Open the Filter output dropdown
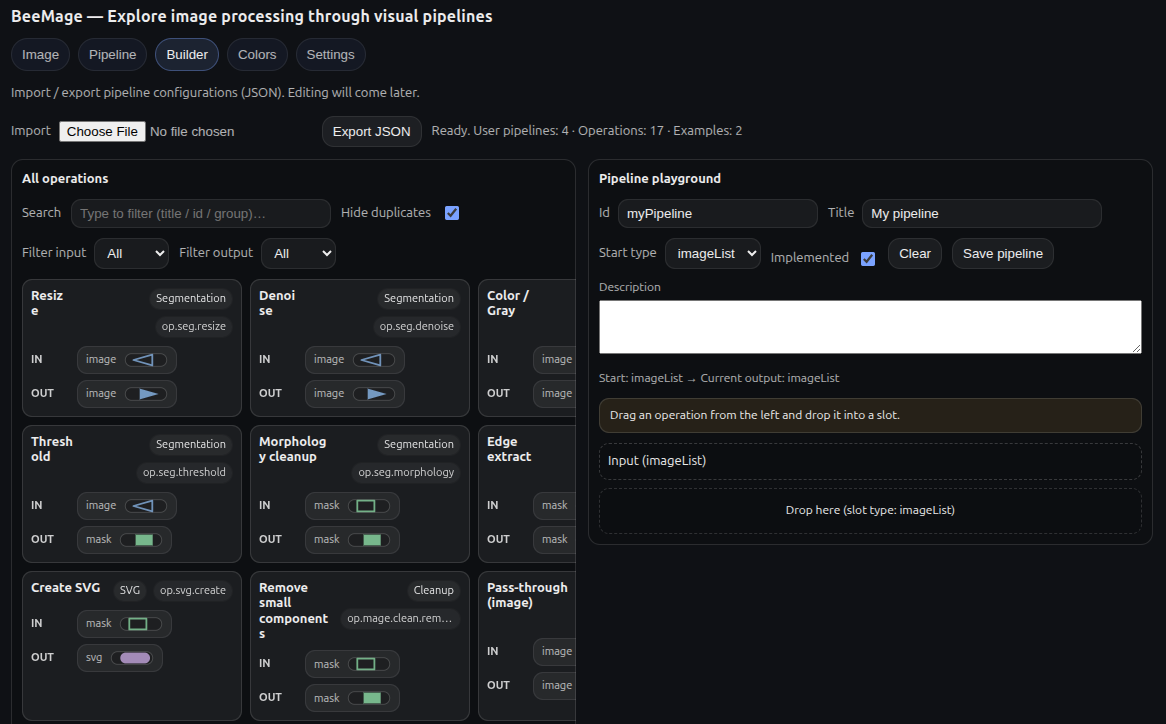This screenshot has width=1166, height=724. pyautogui.click(x=298, y=254)
